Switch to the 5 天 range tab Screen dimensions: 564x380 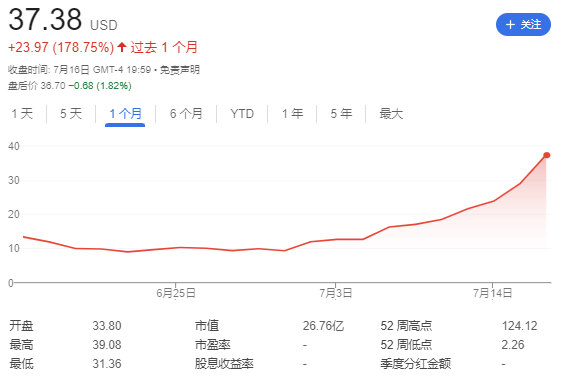pyautogui.click(x=71, y=114)
